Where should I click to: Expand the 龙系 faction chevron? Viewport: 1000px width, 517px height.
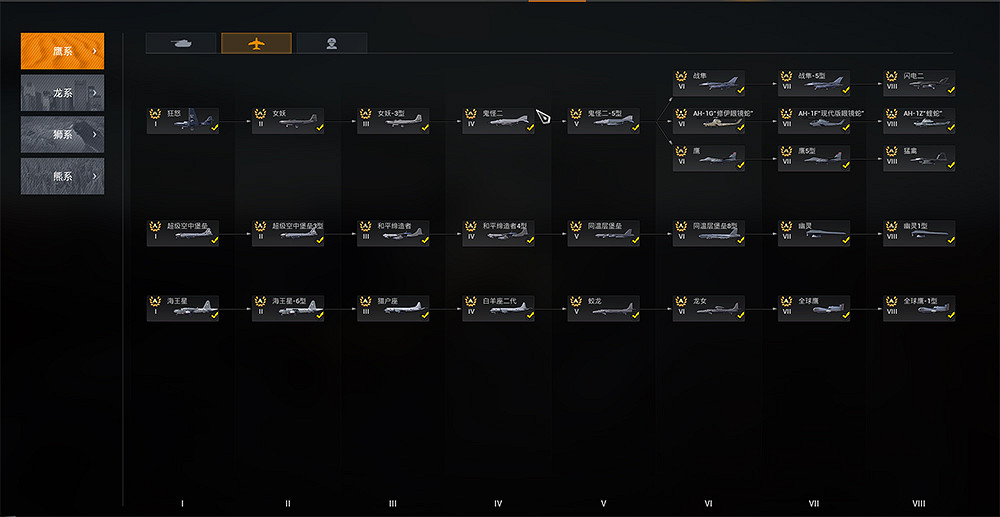point(94,93)
